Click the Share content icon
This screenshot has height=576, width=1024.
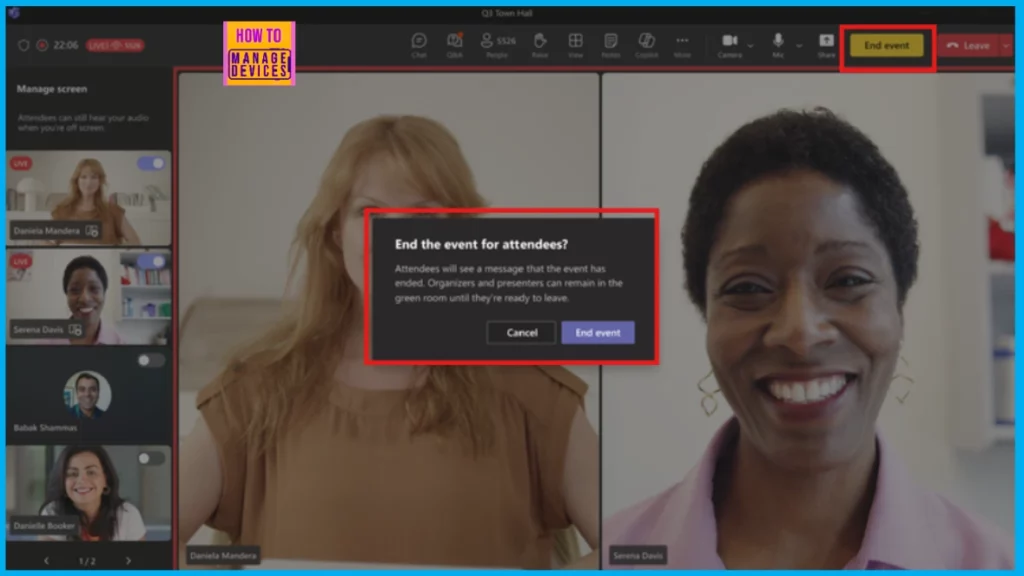pos(826,40)
